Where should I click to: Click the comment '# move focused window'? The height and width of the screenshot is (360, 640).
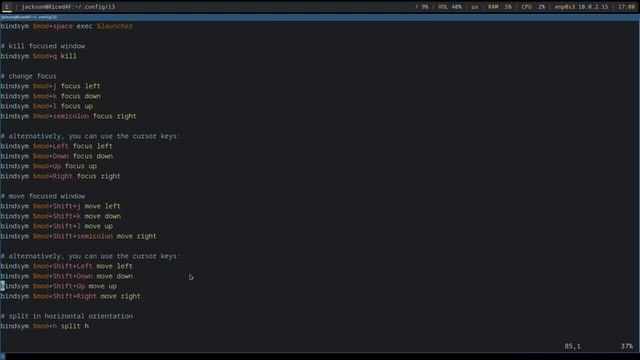click(43, 196)
